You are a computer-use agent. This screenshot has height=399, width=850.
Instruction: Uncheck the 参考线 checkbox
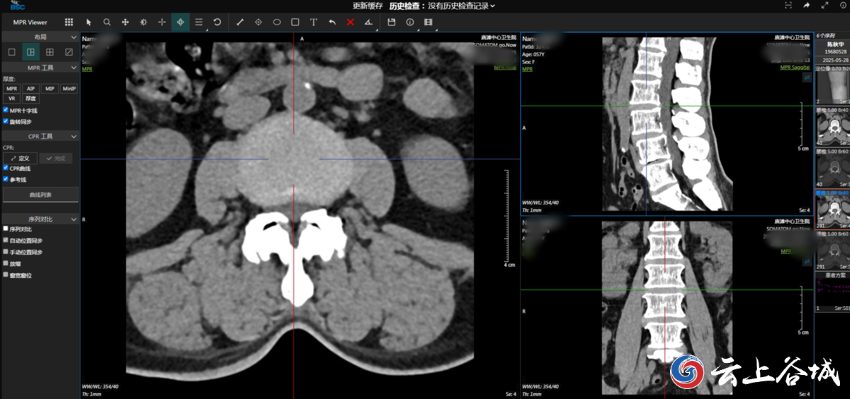[x=5, y=179]
